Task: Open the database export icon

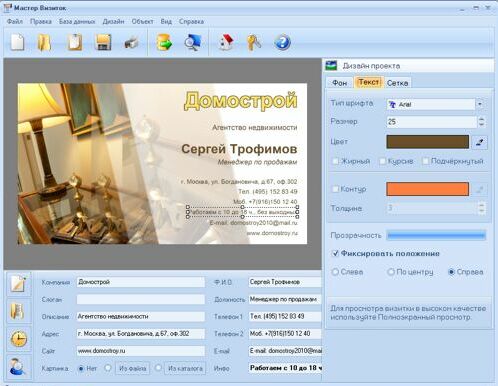Action: (x=164, y=43)
